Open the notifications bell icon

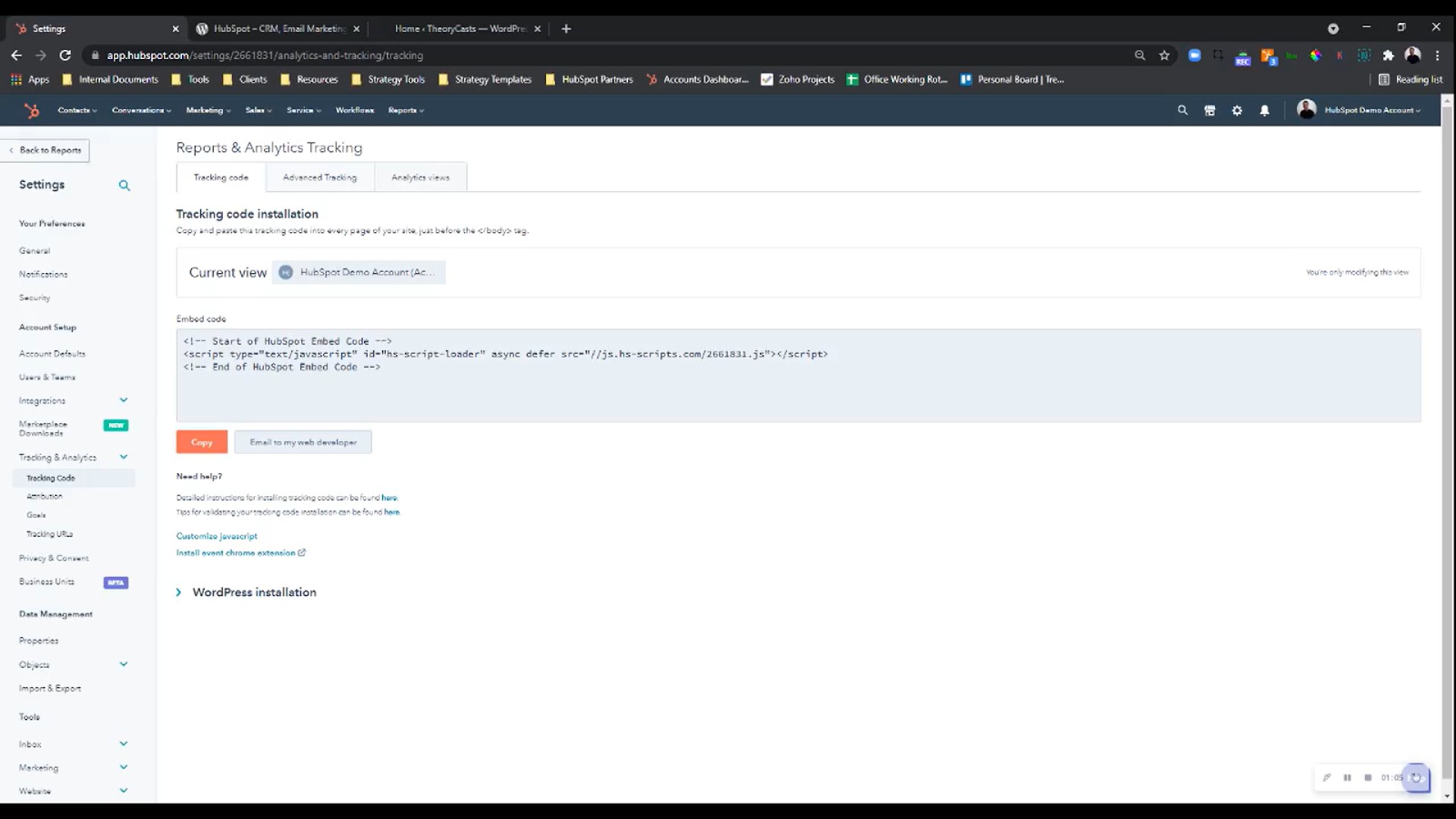click(x=1263, y=110)
